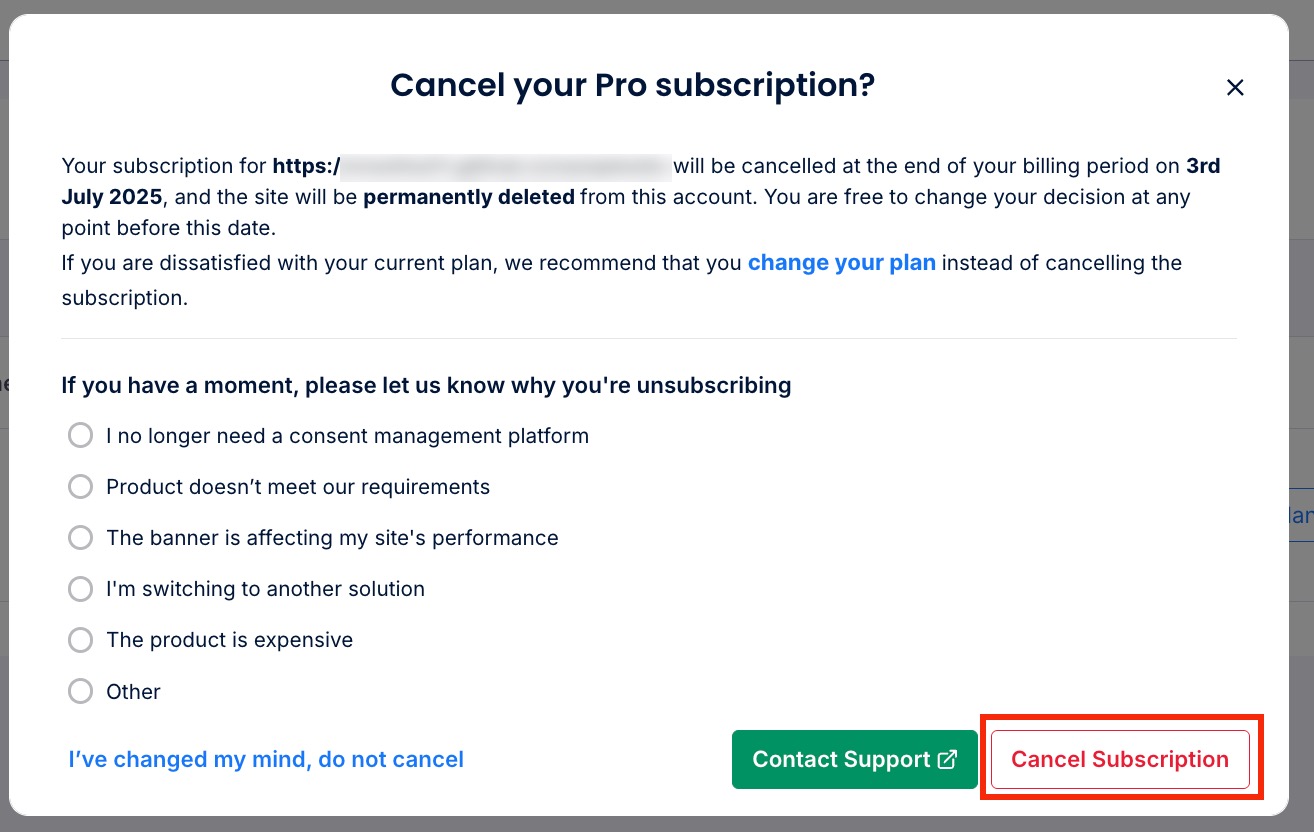This screenshot has width=1314, height=832.
Task: Click the blue plan button behind the dialog
Action: [x=1300, y=515]
